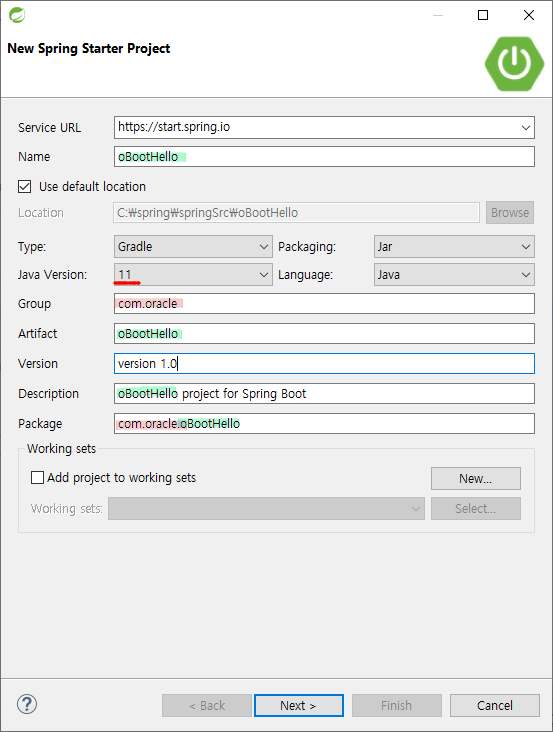Maximize the dialog window
This screenshot has height=732, width=553.
click(x=483, y=15)
